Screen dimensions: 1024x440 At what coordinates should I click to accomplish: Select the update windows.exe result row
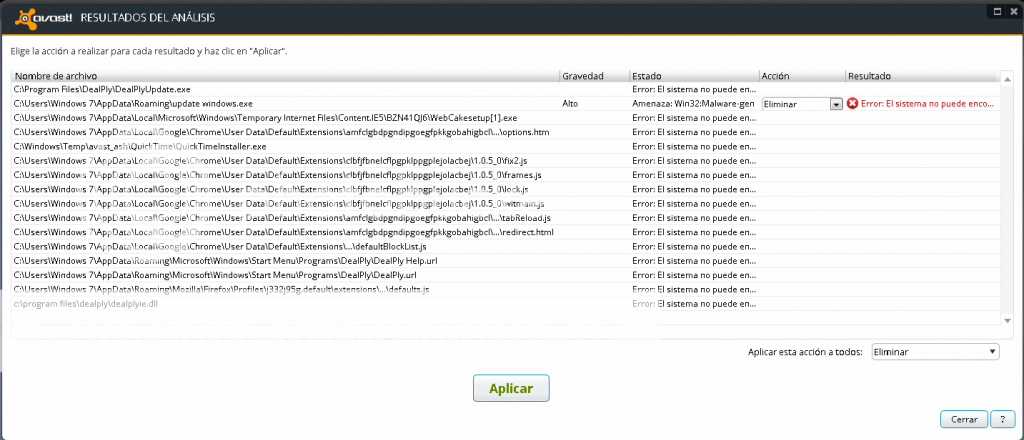tap(134, 103)
